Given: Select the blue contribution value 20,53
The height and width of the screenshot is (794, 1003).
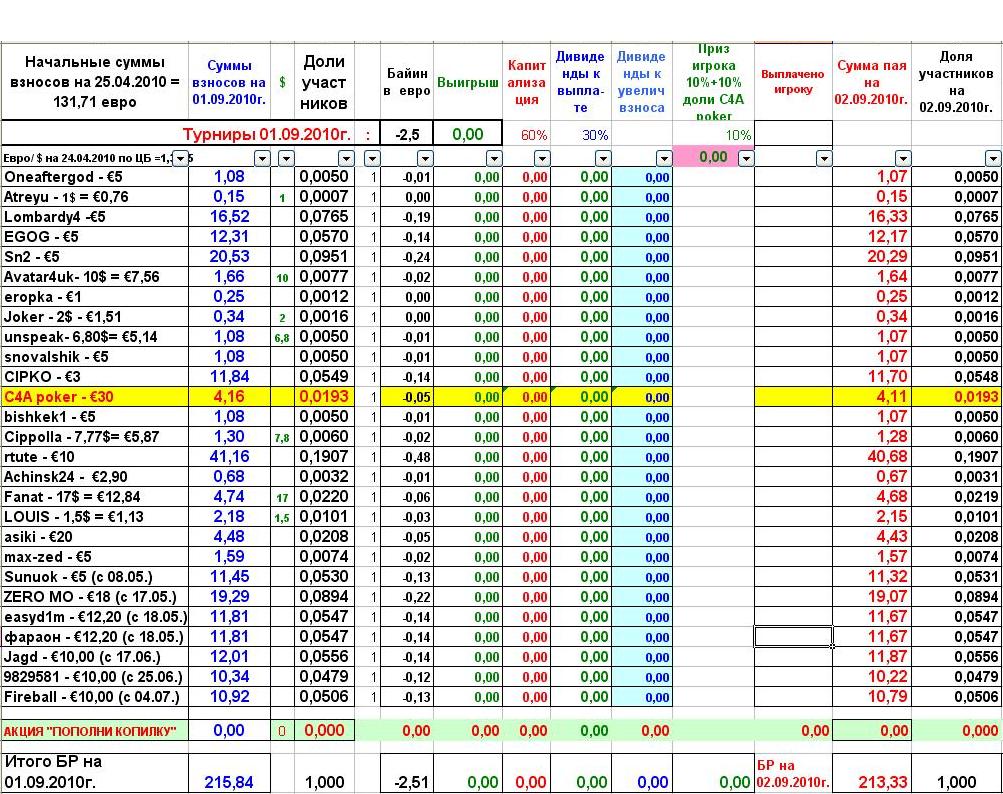Looking at the screenshot, I should 230,257.
